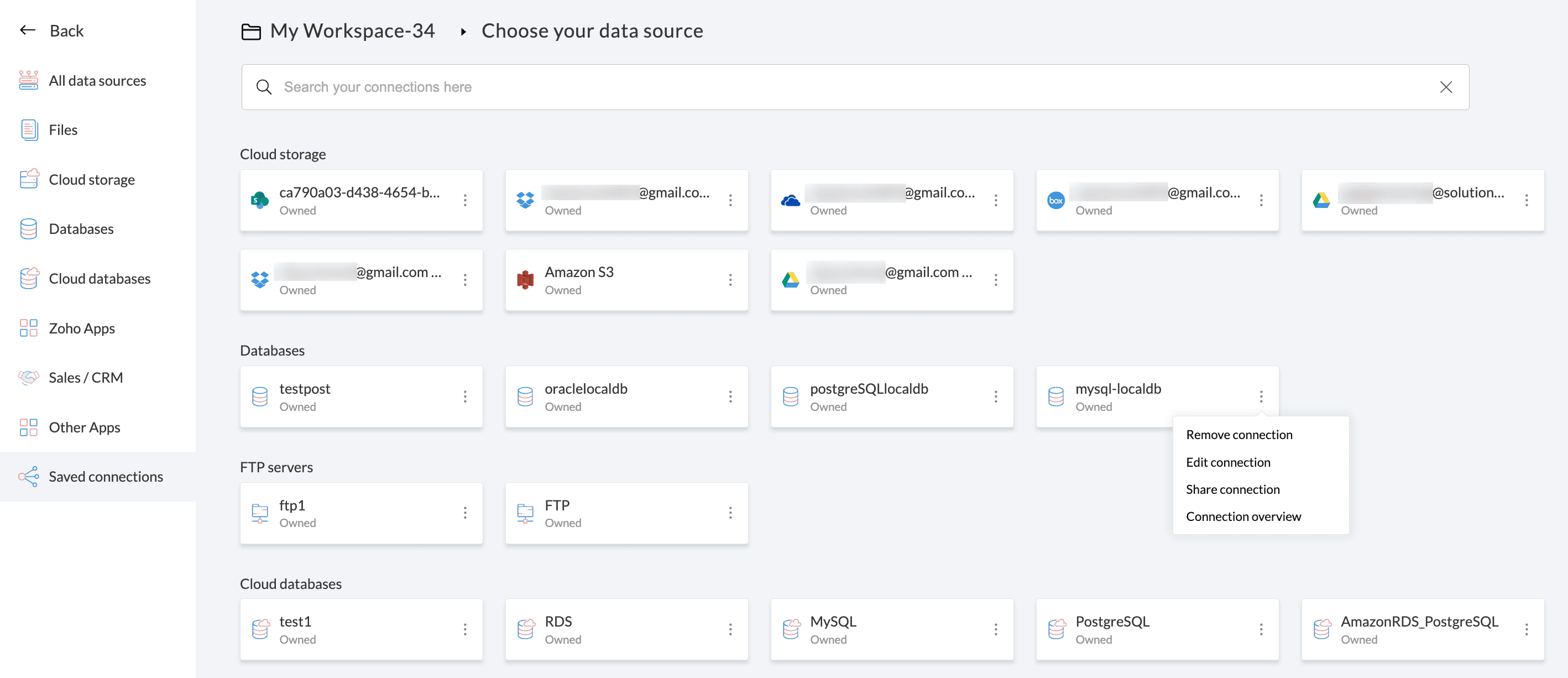Expand the three-dot menu for ftp1
1568x678 pixels.
coord(465,513)
